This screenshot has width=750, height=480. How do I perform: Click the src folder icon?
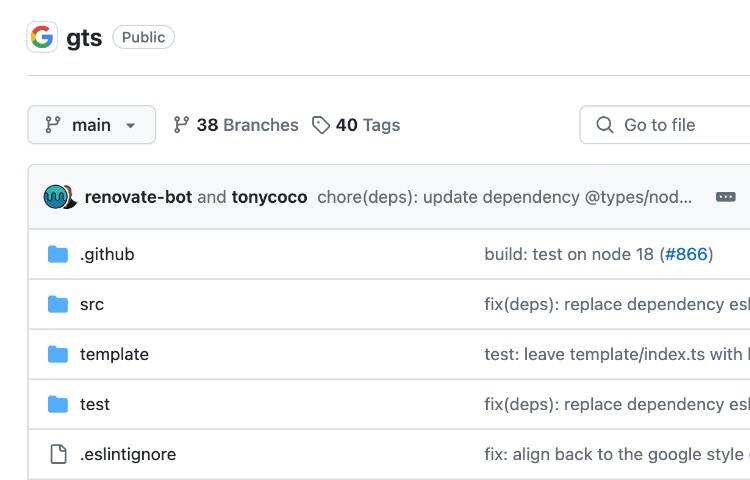coord(58,304)
